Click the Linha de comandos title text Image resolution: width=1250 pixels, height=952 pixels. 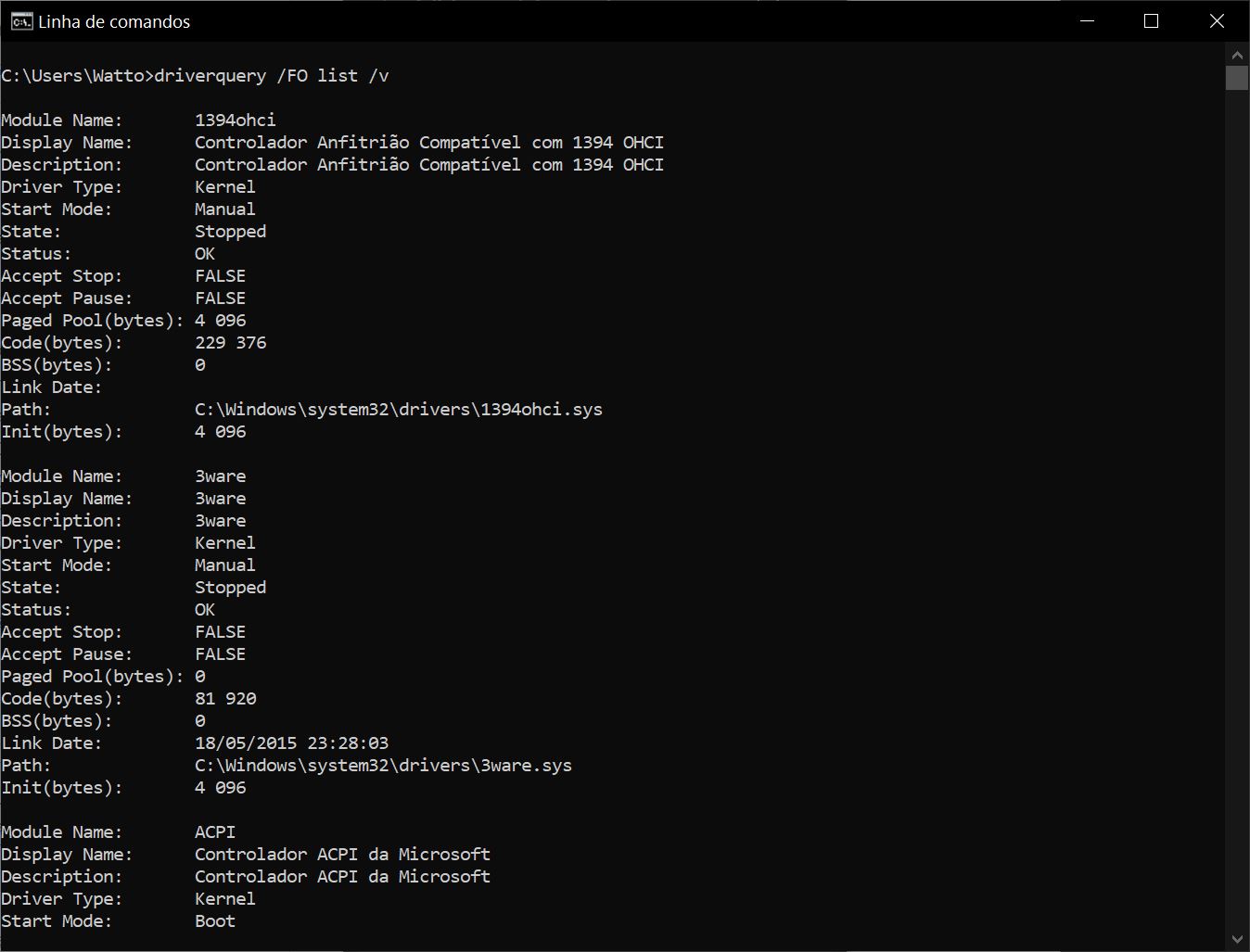(x=114, y=22)
